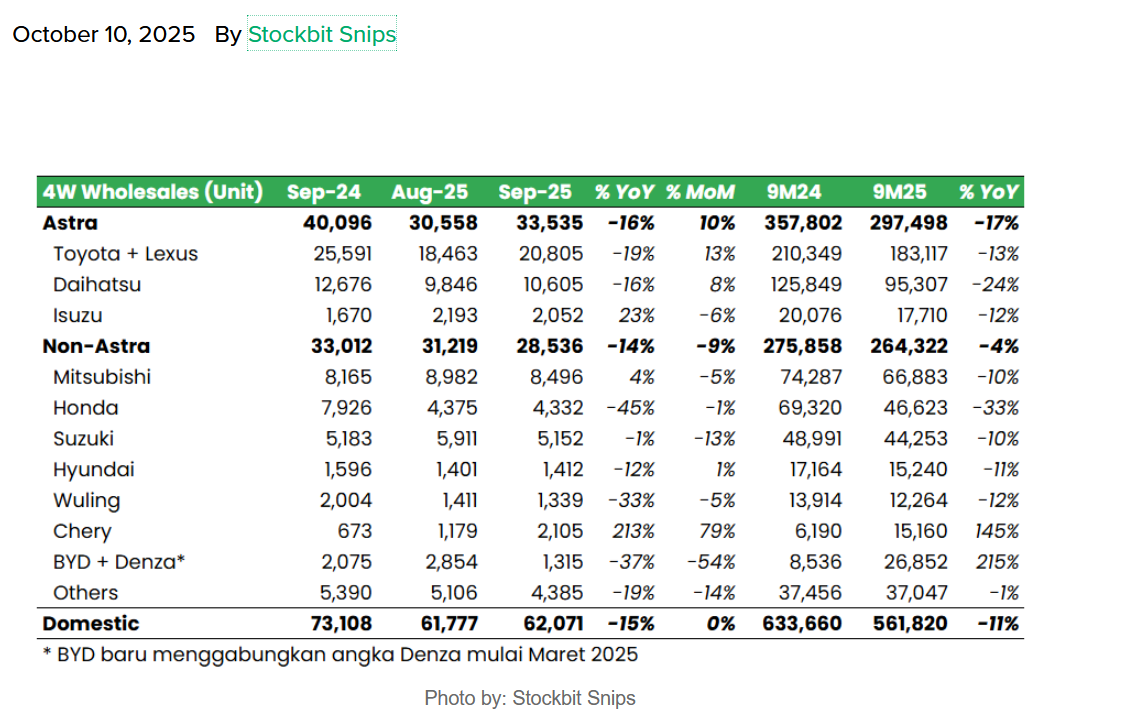Click the BYD Denza footnote text
Viewport: 1146px width, 726px height.
click(x=340, y=654)
